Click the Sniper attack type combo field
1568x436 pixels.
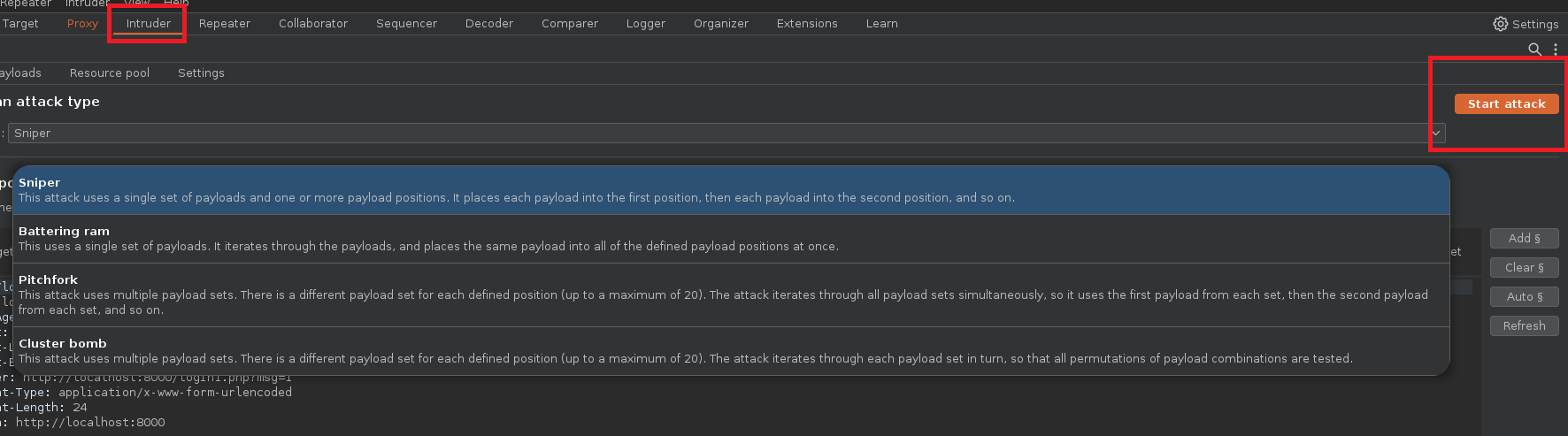click(708, 134)
